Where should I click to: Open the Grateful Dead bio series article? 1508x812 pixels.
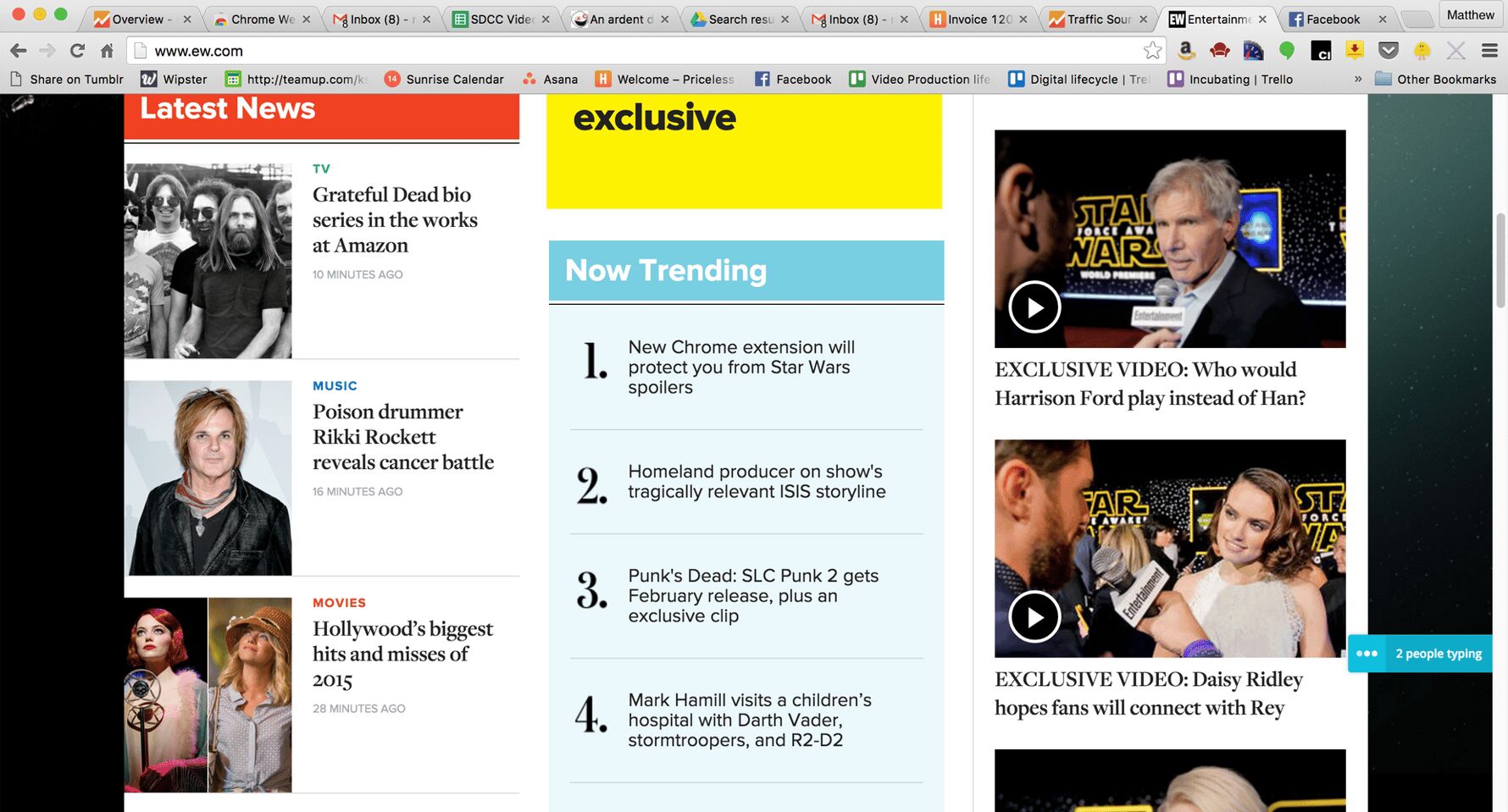pyautogui.click(x=395, y=219)
